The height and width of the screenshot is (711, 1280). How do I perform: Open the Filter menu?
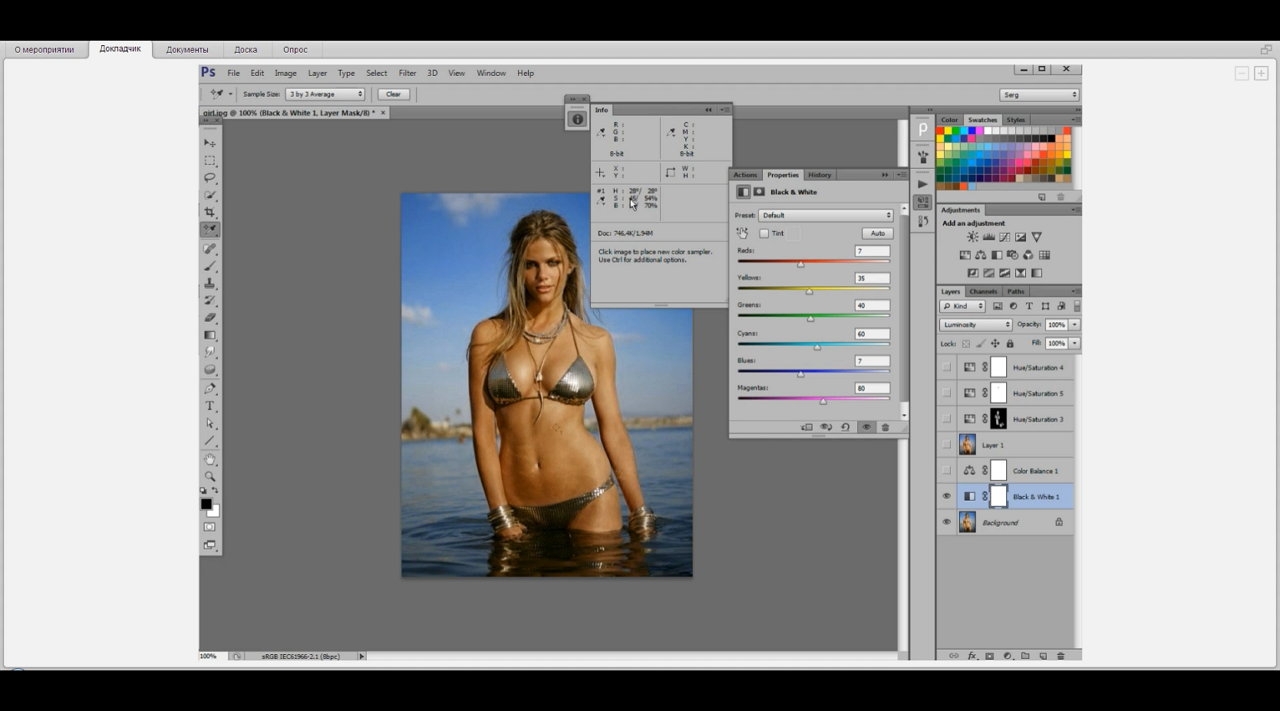(x=407, y=73)
